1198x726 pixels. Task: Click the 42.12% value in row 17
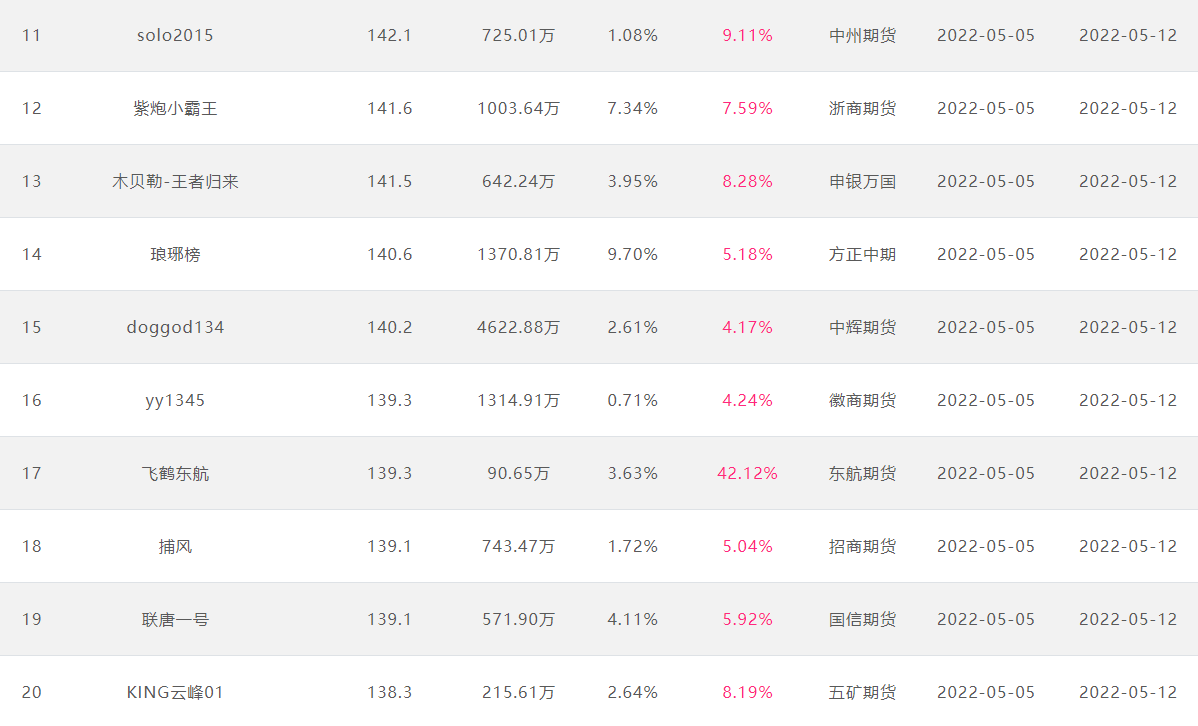click(x=747, y=473)
